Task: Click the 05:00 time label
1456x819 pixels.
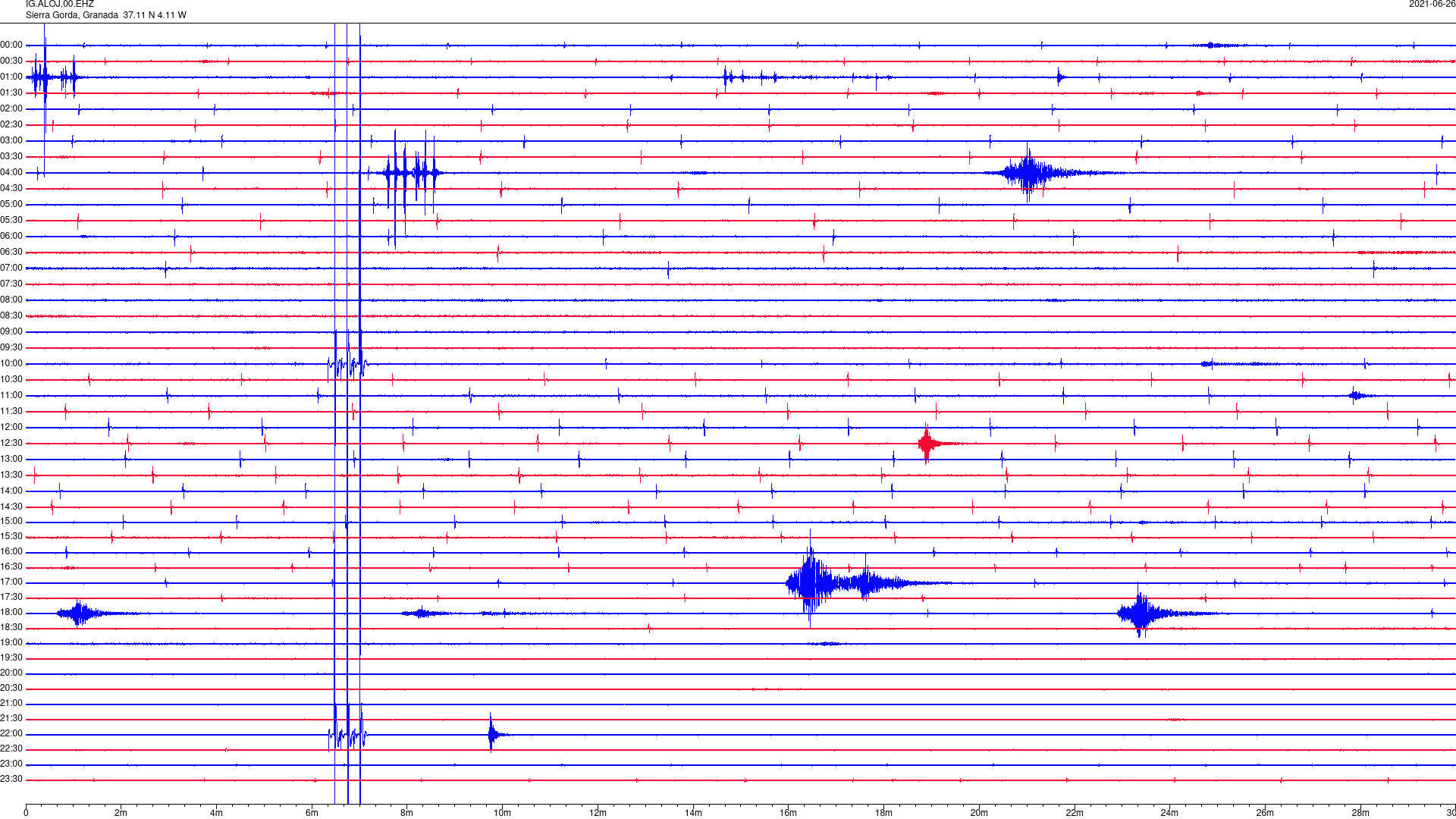Action: [11, 205]
